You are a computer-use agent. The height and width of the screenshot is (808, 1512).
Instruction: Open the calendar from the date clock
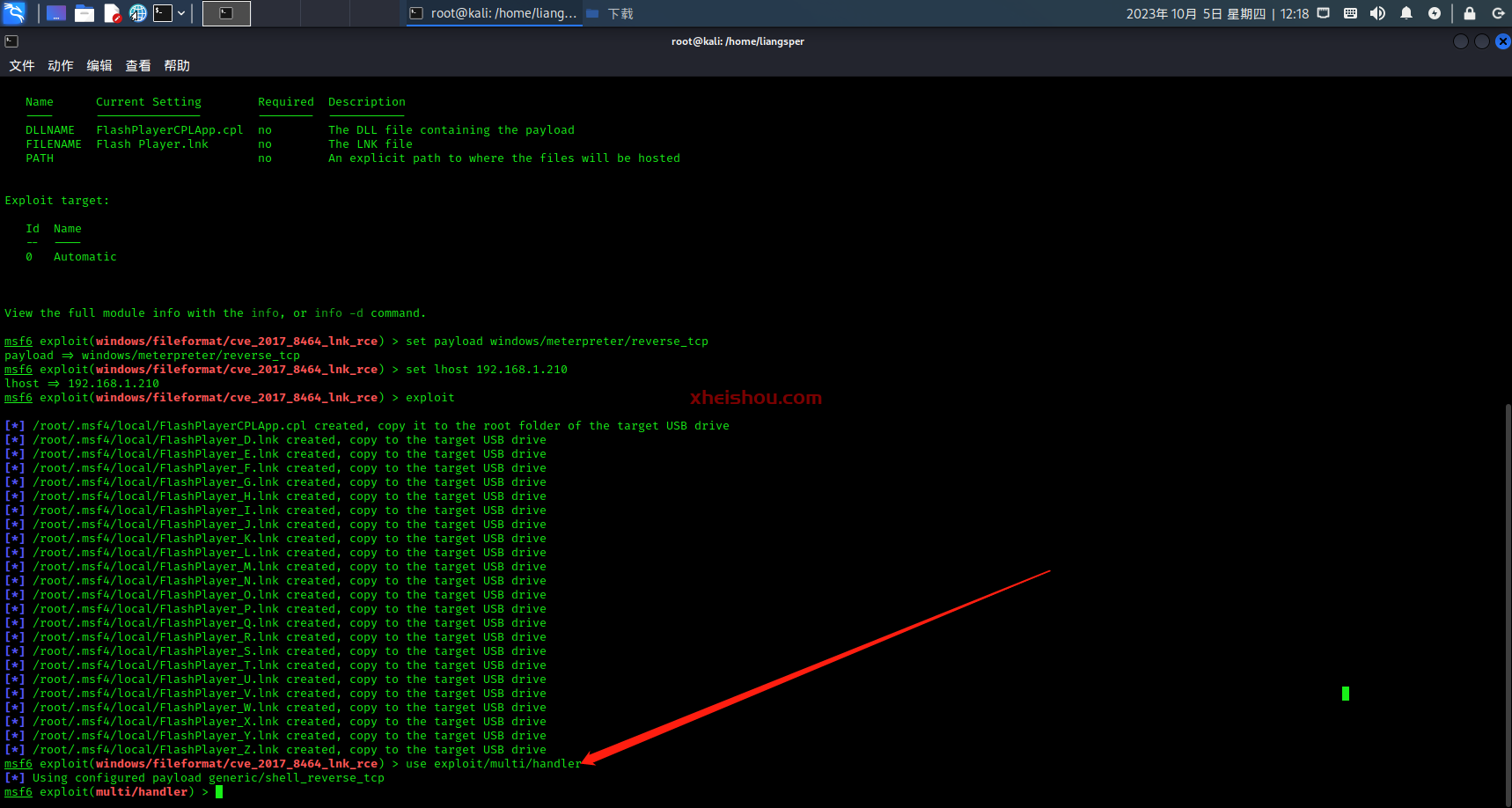pyautogui.click(x=1217, y=13)
